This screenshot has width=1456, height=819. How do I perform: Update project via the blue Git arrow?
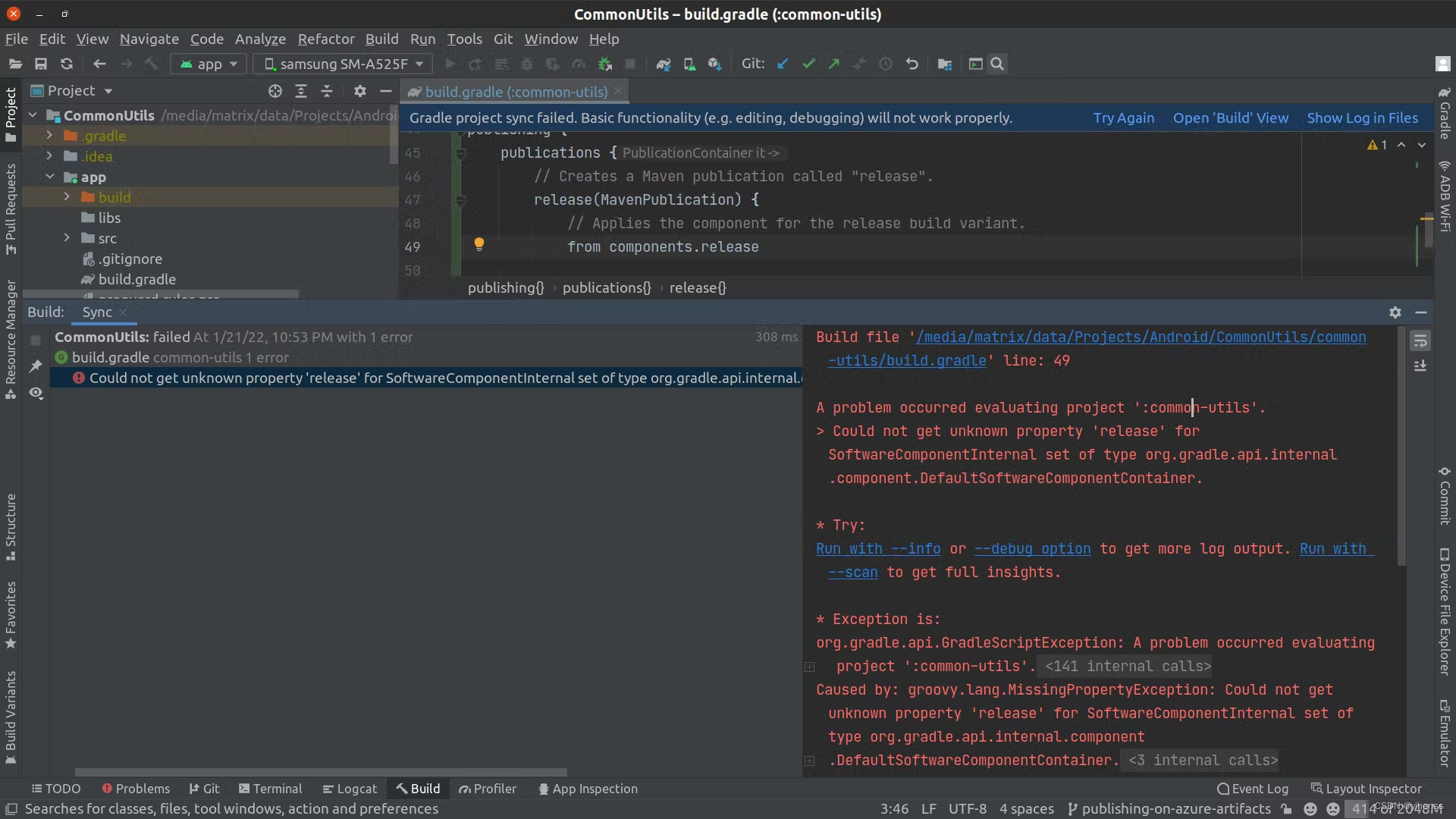pos(782,64)
